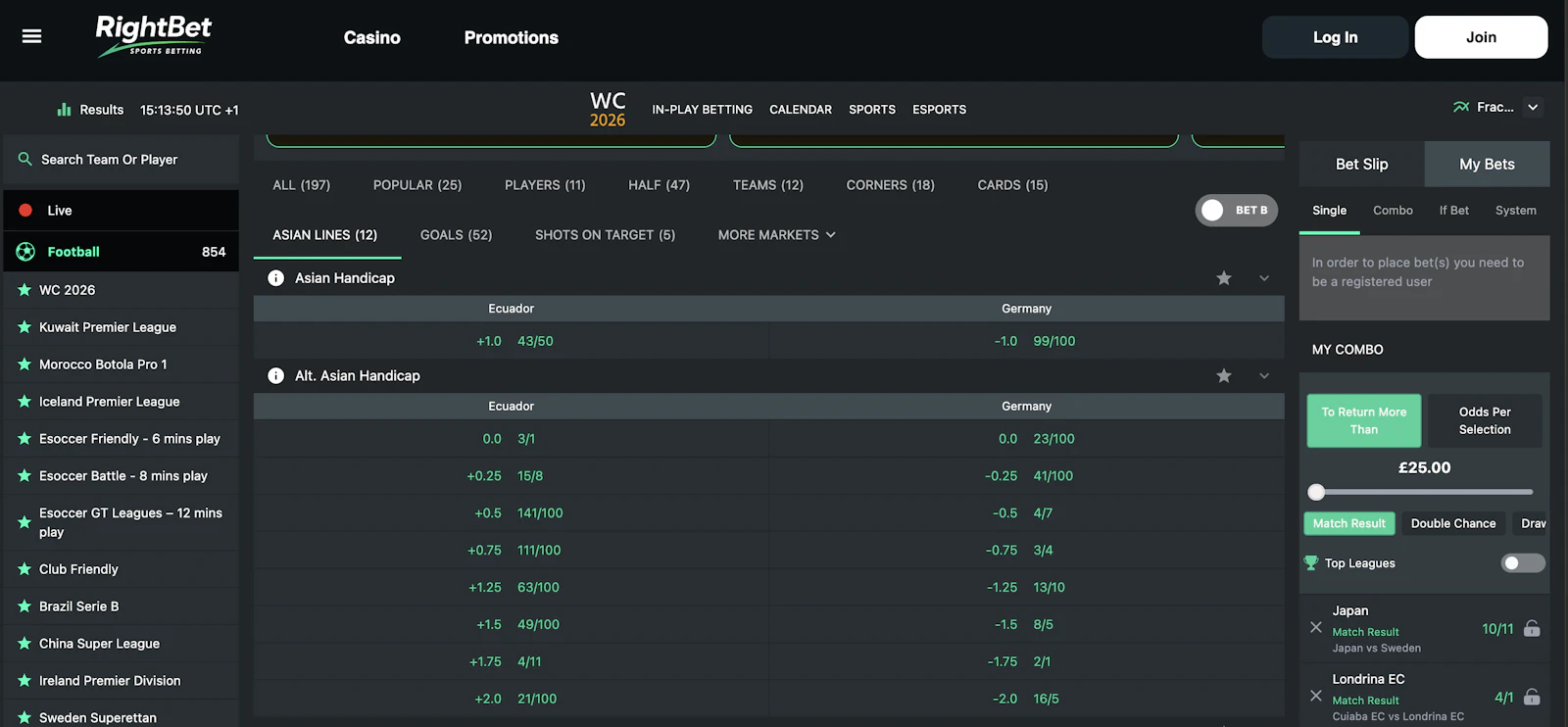This screenshot has height=727, width=1568.
Task: Open the Casino link
Action: click(x=372, y=37)
